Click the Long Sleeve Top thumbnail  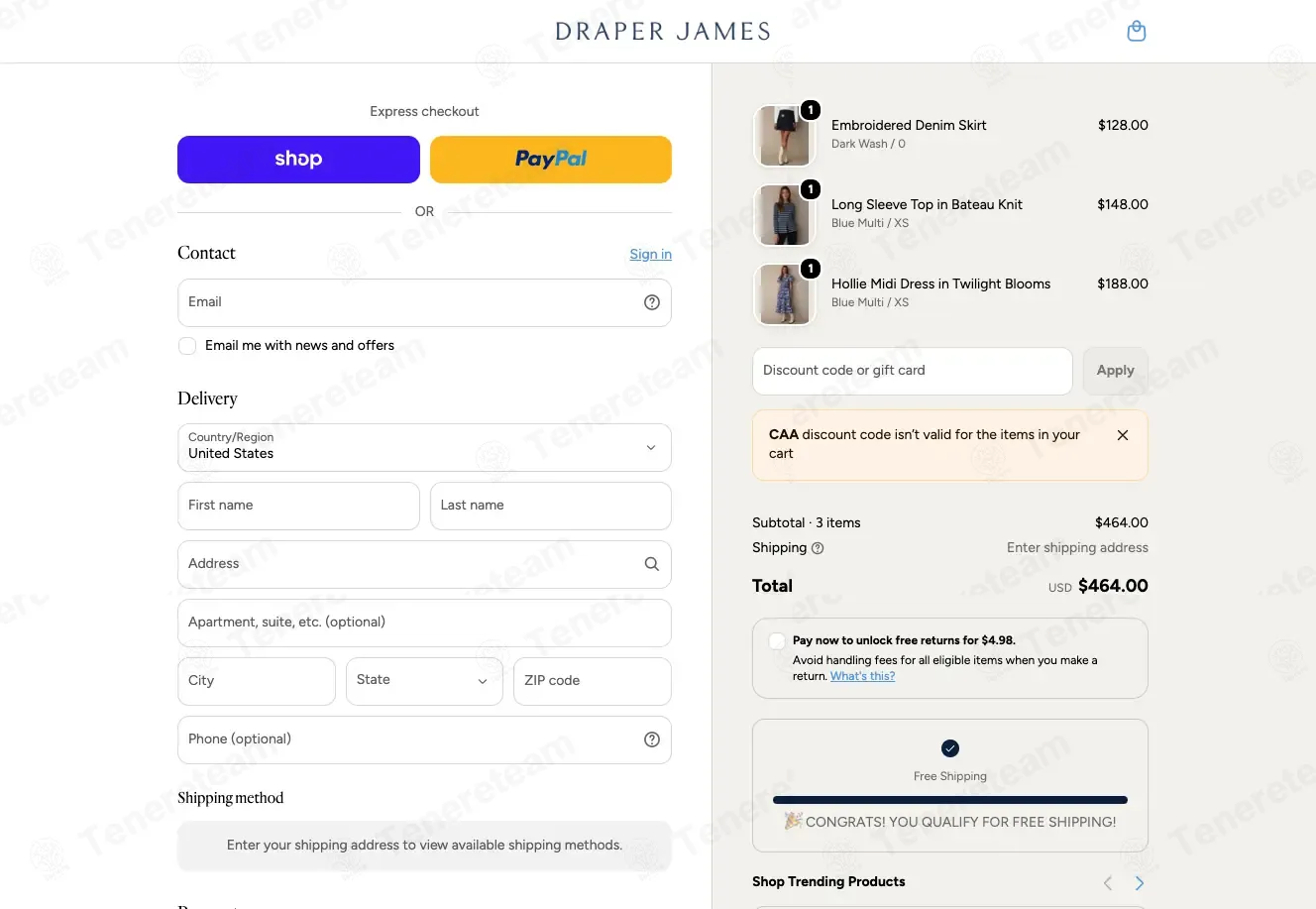783,215
